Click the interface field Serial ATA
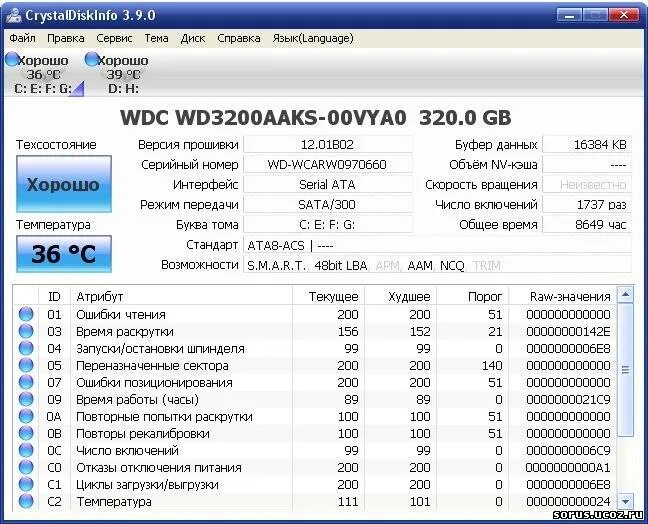The height and width of the screenshot is (524, 648). [x=327, y=184]
